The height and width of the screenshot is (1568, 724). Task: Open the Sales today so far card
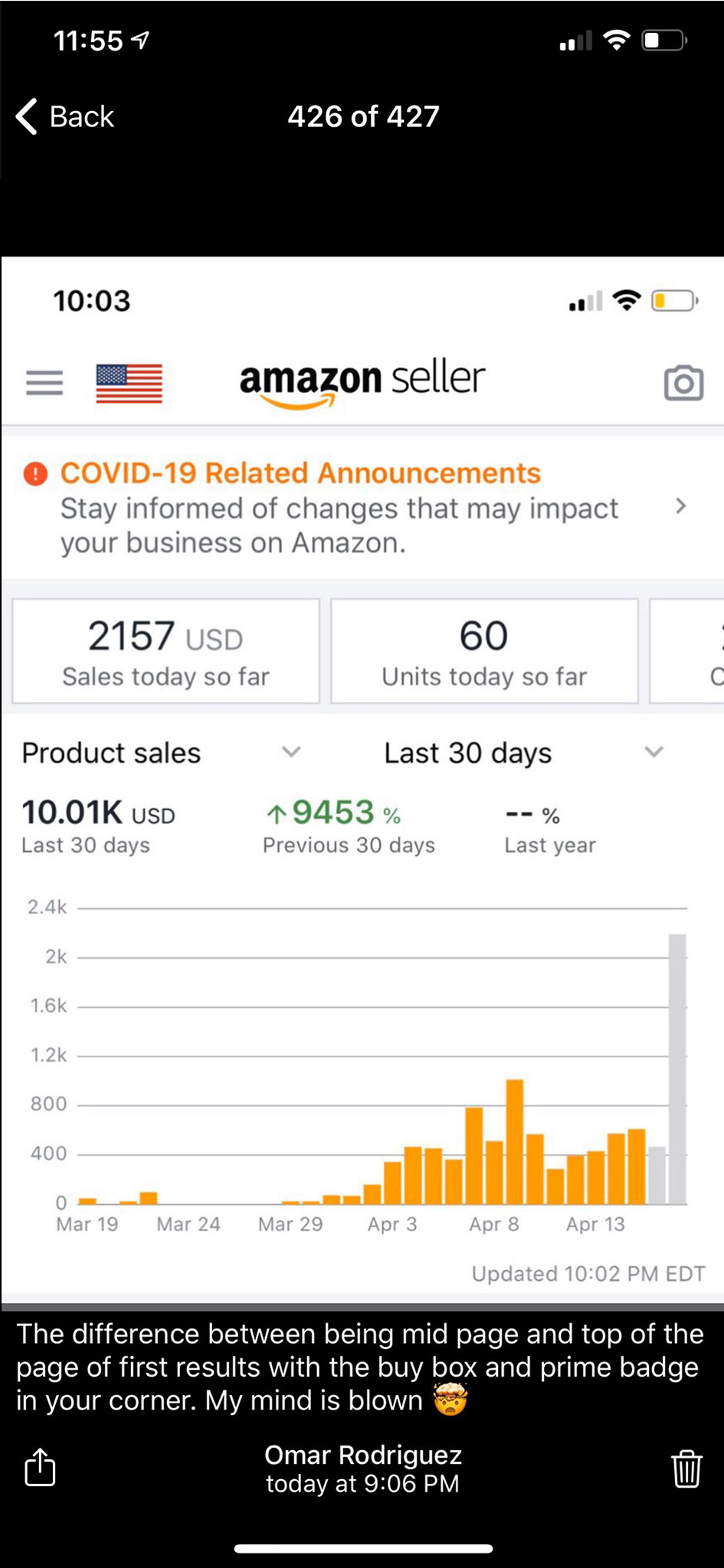tap(165, 652)
